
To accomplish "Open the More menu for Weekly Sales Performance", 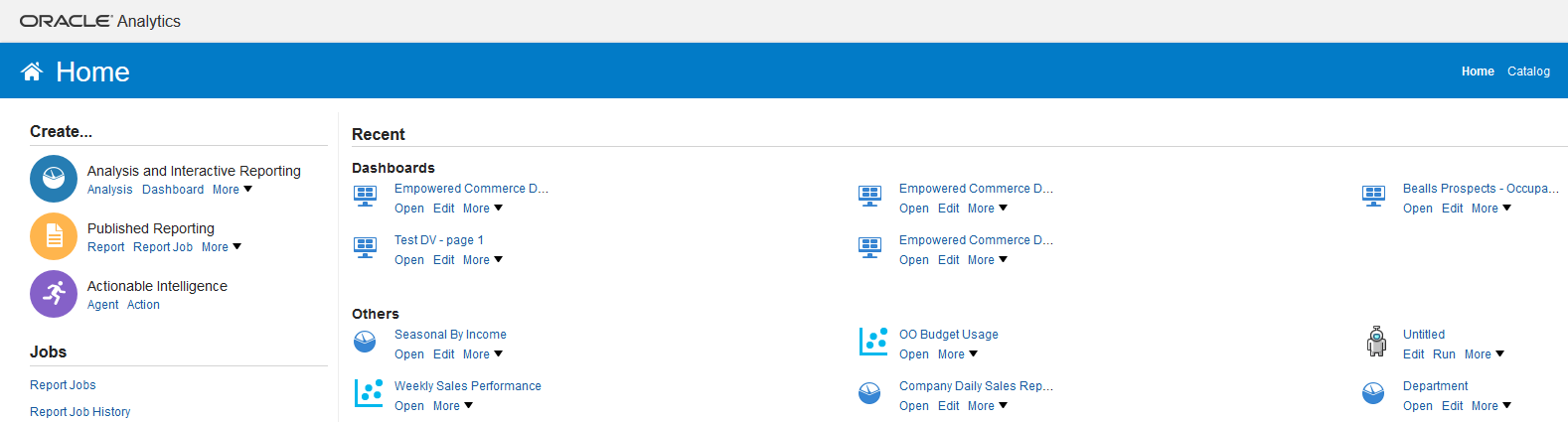I will point(453,406).
